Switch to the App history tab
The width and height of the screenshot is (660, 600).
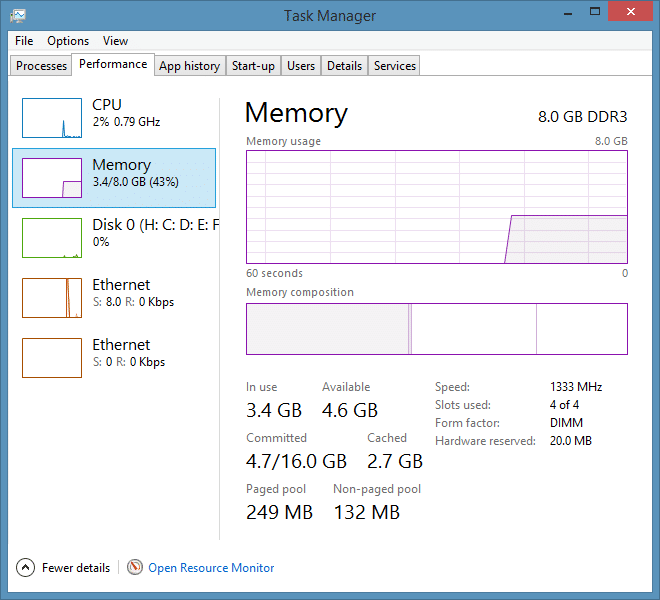pyautogui.click(x=190, y=66)
